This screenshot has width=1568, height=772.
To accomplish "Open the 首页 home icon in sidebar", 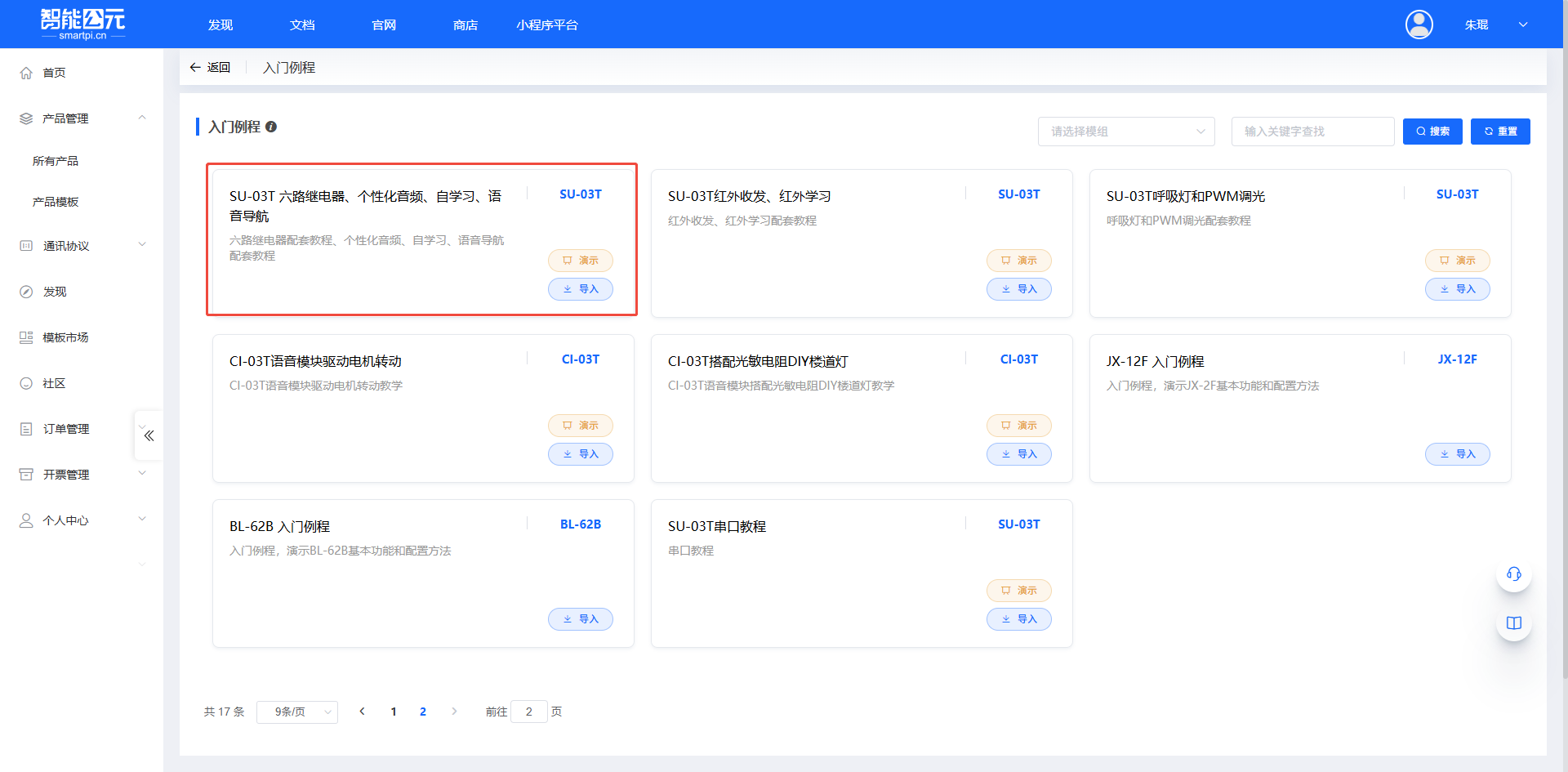I will point(25,73).
